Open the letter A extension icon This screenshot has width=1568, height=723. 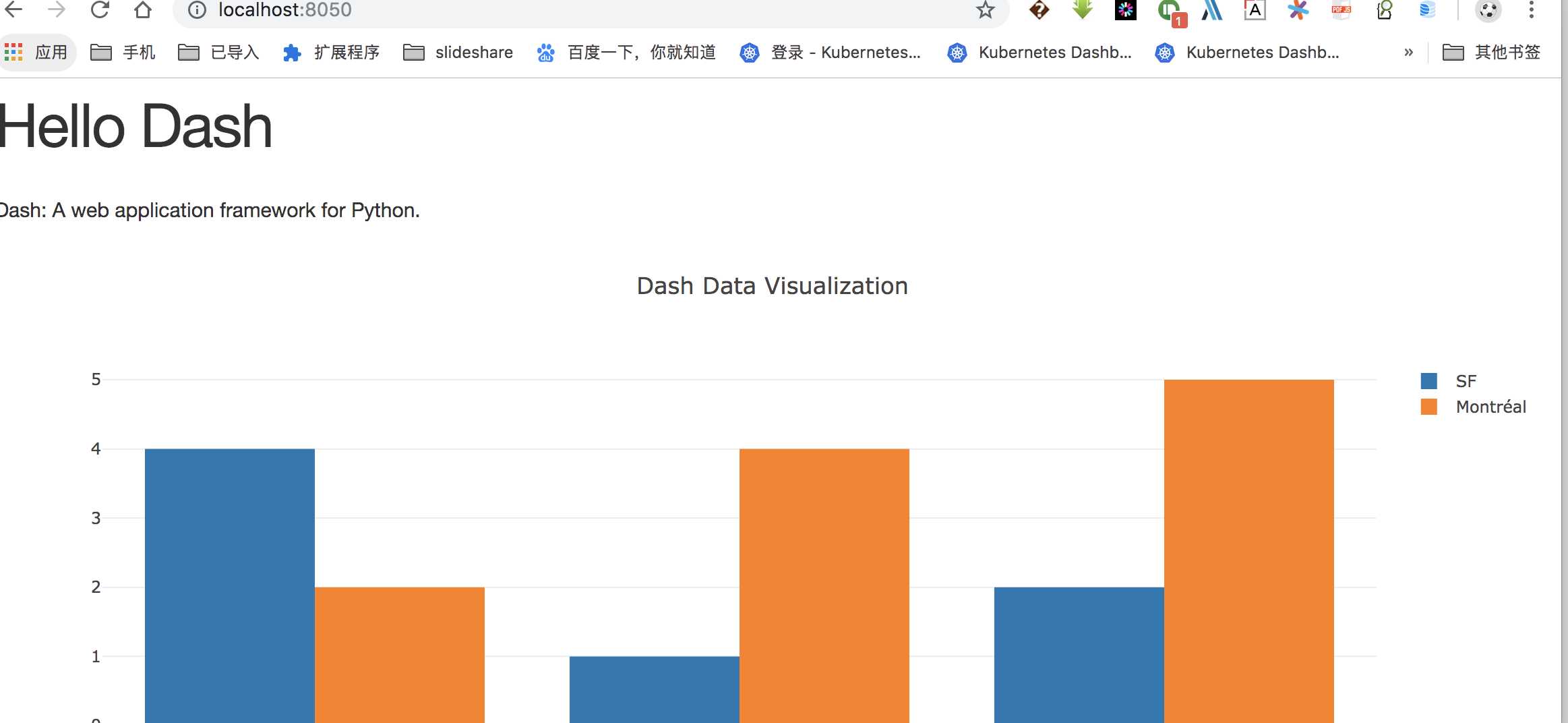pos(1255,9)
